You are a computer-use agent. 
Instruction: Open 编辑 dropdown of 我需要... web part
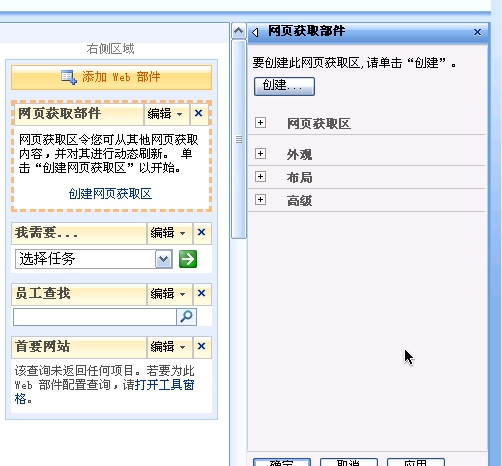coord(169,233)
